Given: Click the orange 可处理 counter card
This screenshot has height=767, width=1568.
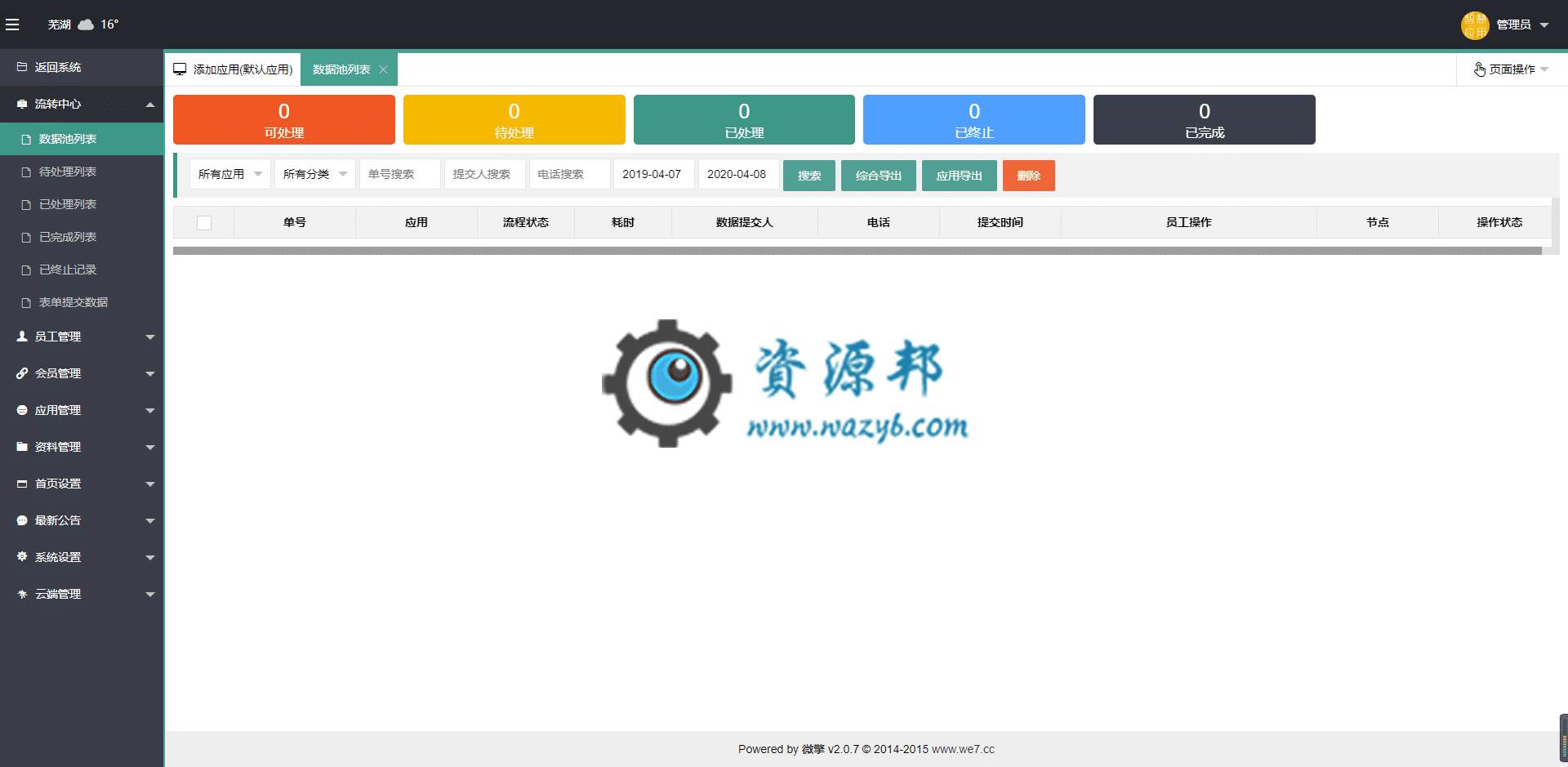Looking at the screenshot, I should pyautogui.click(x=284, y=119).
